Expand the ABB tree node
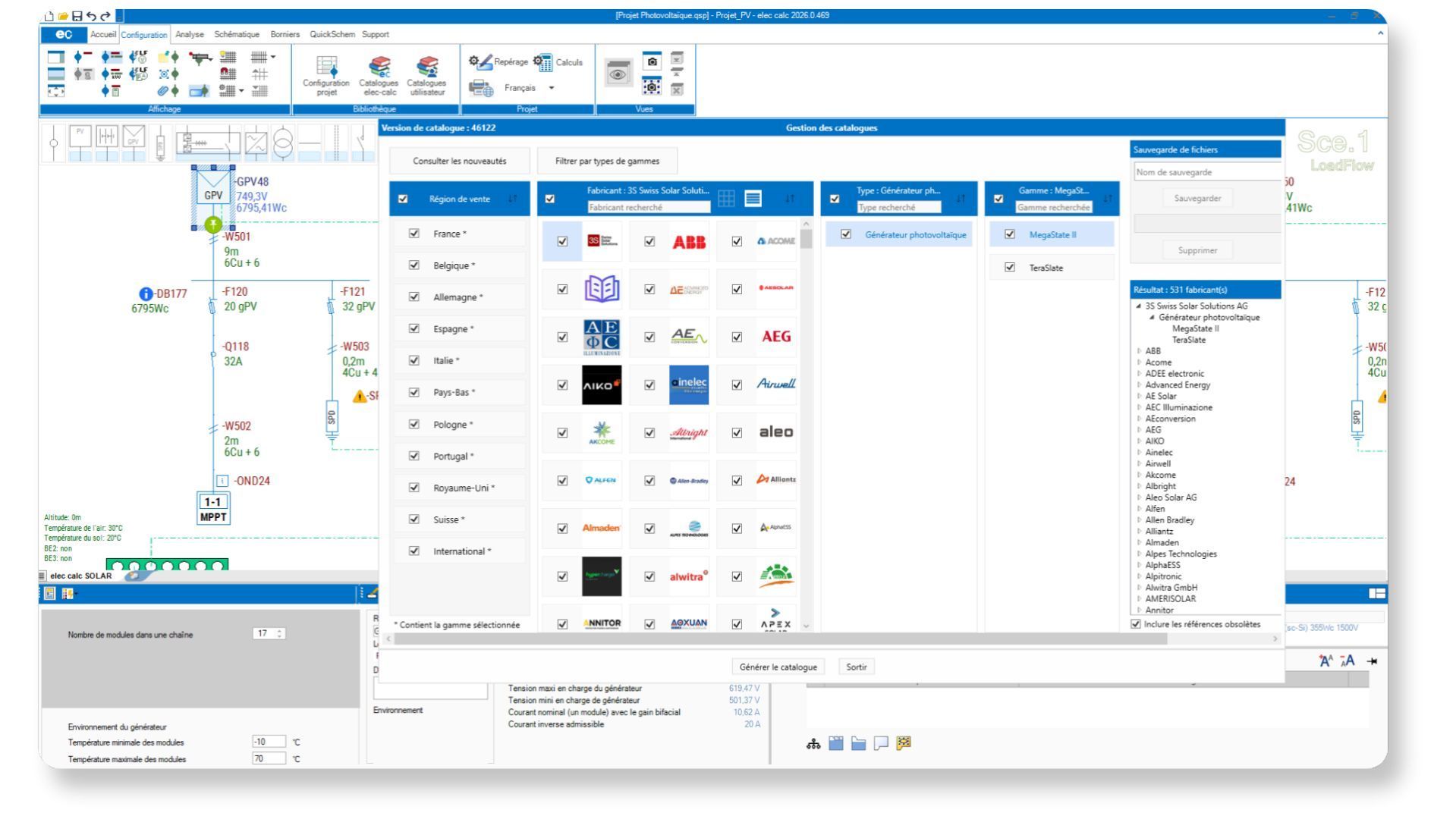 (x=1138, y=351)
